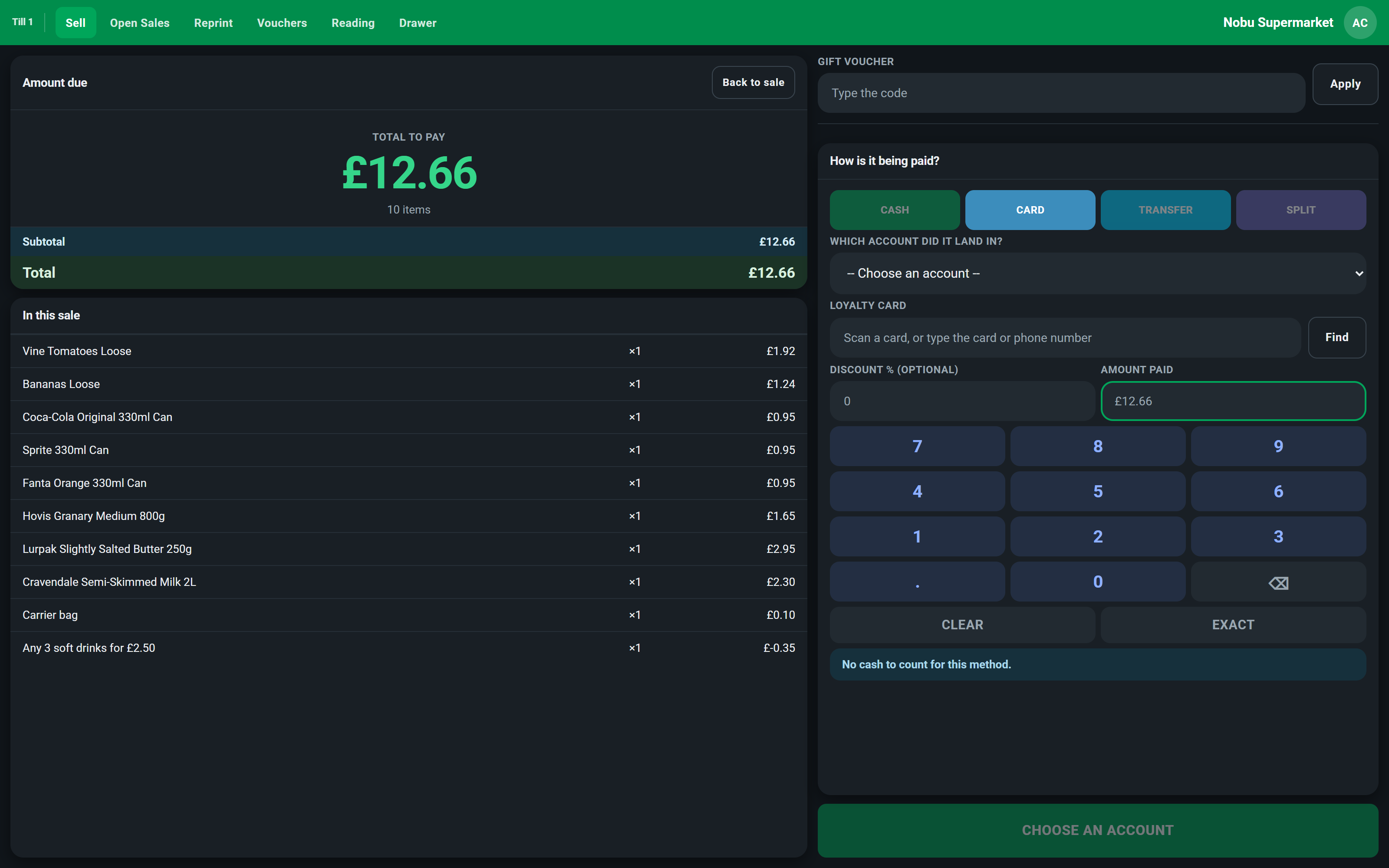This screenshot has width=1389, height=868.
Task: Select the Hovis Granary Medium 800g line
Action: pos(408,516)
